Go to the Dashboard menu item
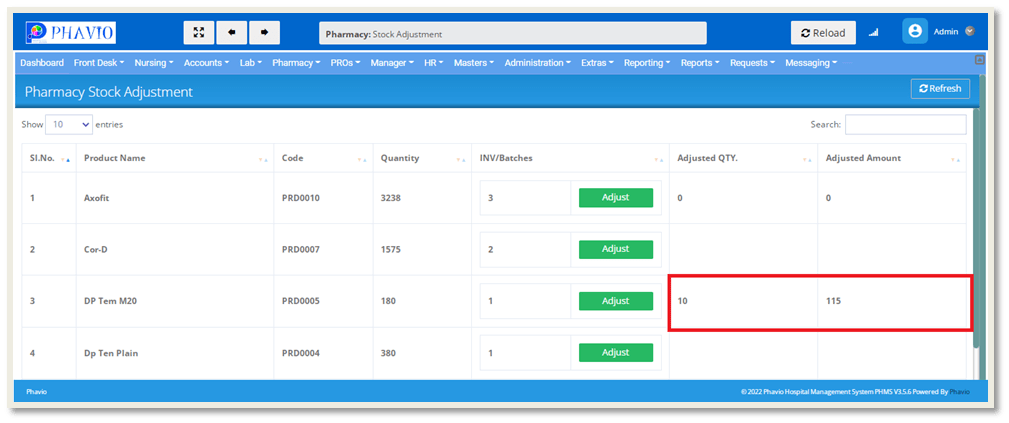 pos(42,63)
